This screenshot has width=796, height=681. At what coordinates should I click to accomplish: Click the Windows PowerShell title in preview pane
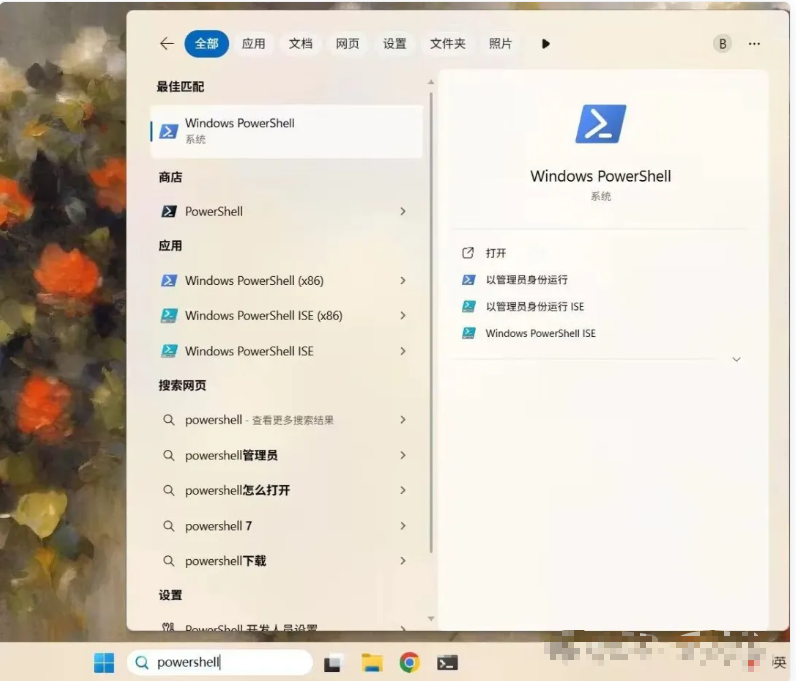click(x=601, y=176)
